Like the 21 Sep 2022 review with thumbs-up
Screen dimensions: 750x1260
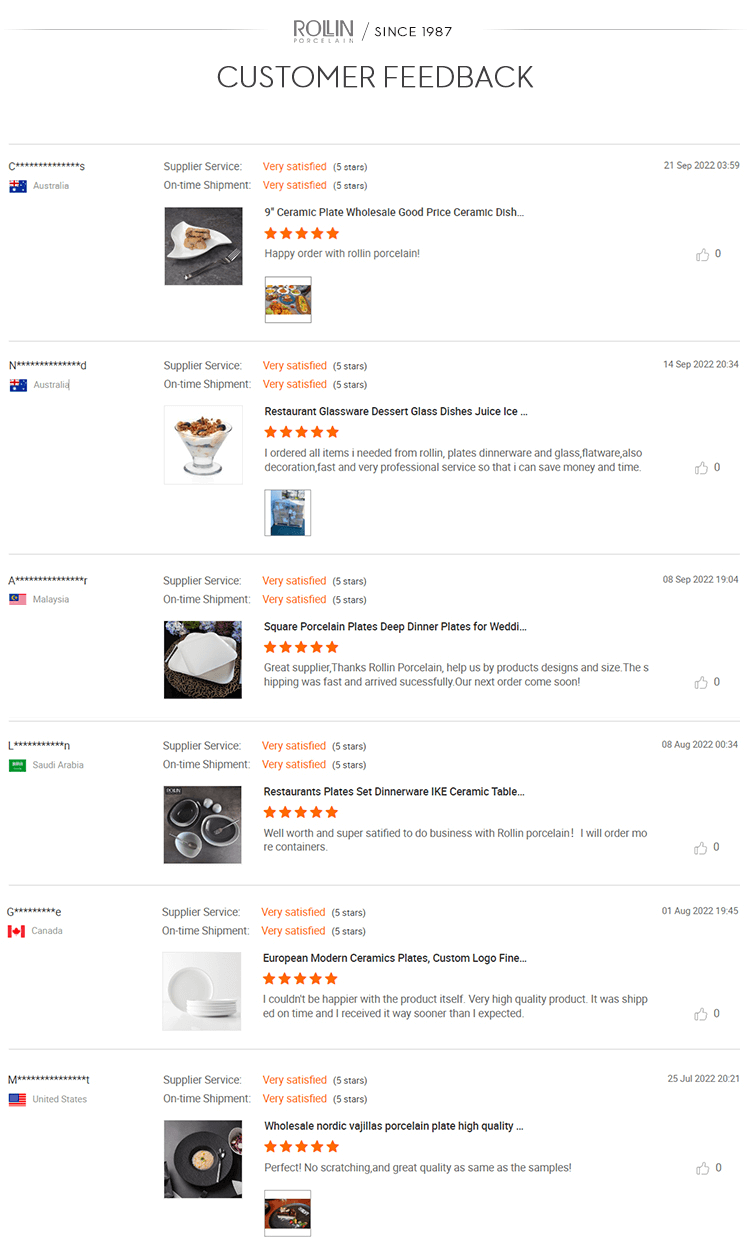(702, 255)
